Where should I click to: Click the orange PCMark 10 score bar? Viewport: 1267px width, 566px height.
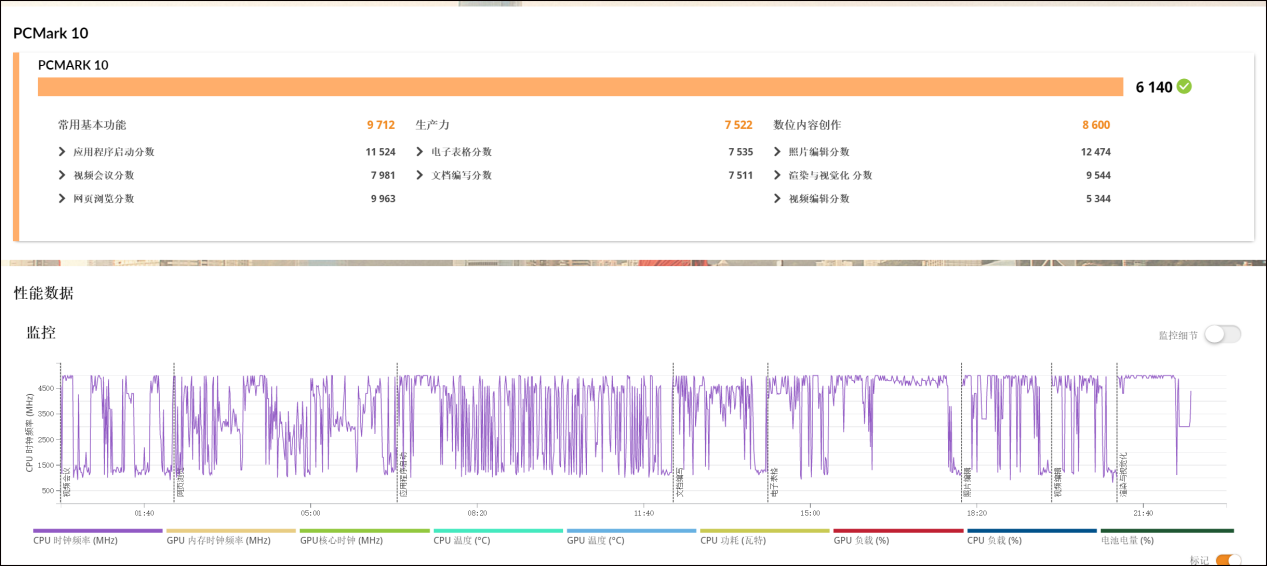click(x=580, y=87)
